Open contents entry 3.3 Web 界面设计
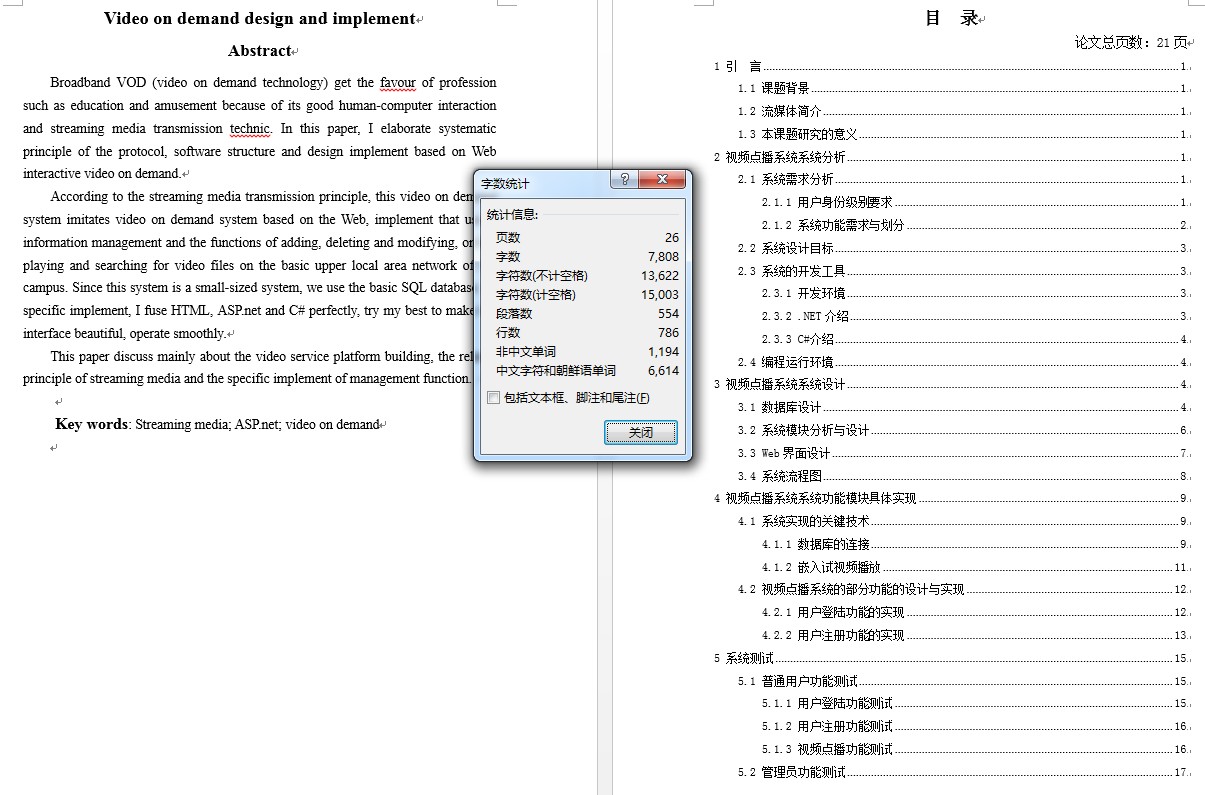Viewport: 1205px width, 795px height. (x=963, y=453)
